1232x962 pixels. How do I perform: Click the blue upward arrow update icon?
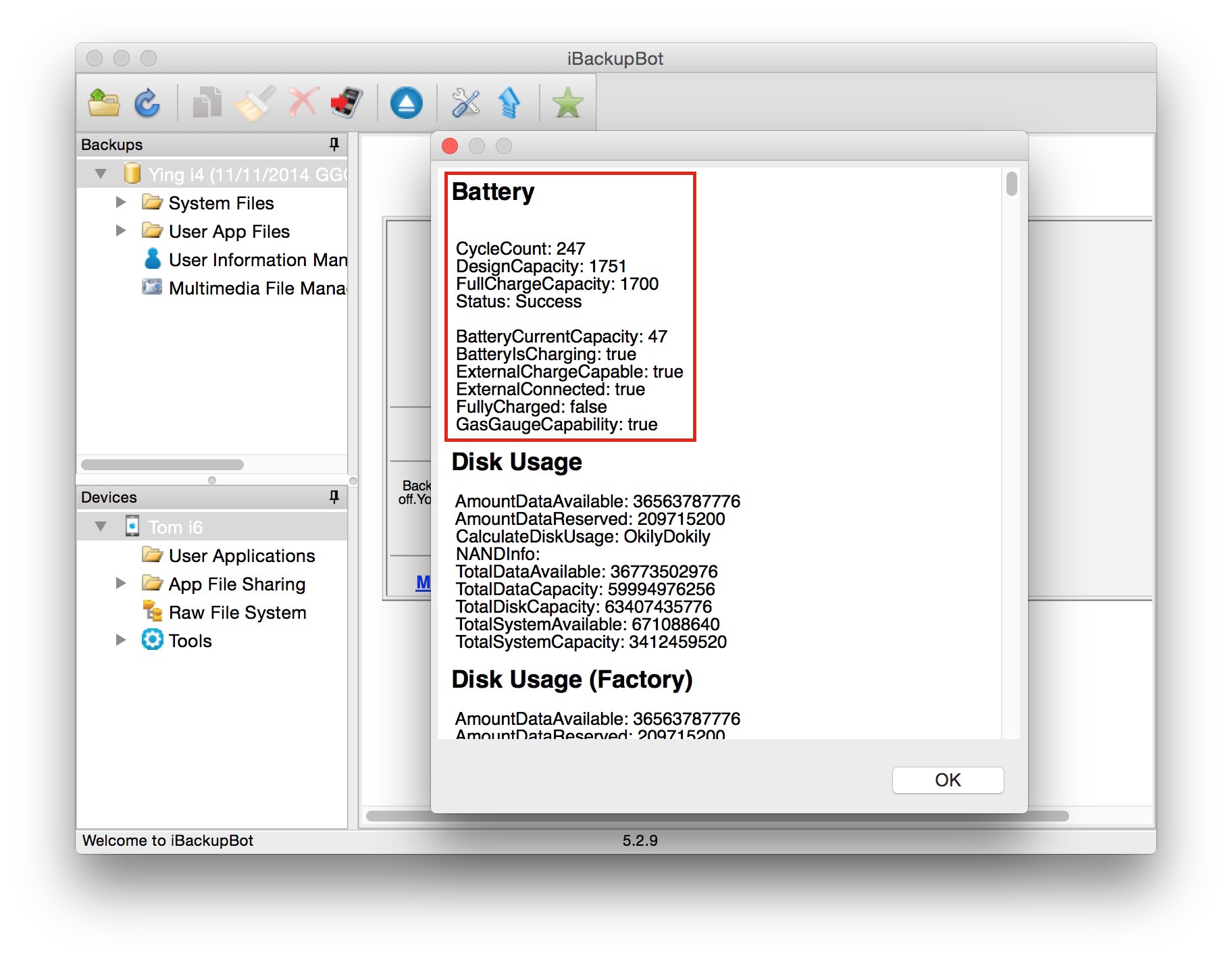click(509, 103)
